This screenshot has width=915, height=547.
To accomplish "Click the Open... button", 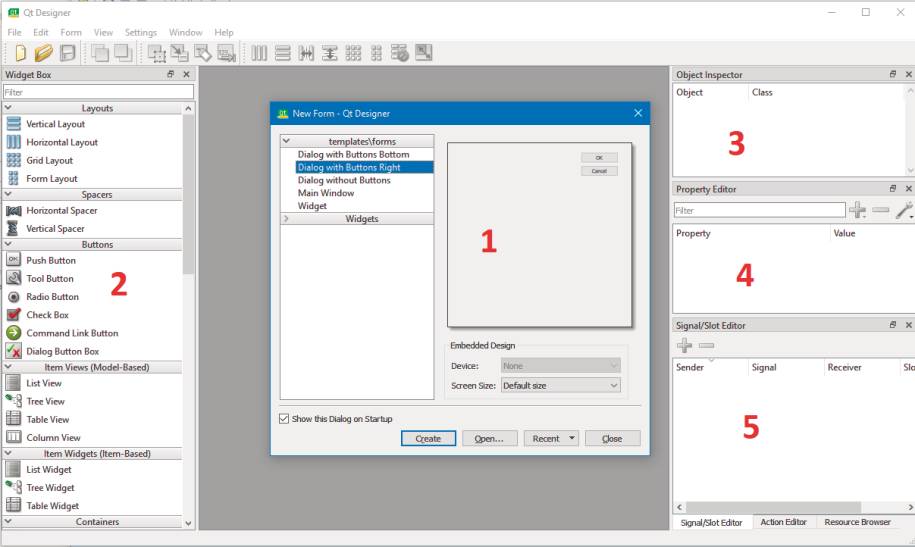I will click(489, 438).
